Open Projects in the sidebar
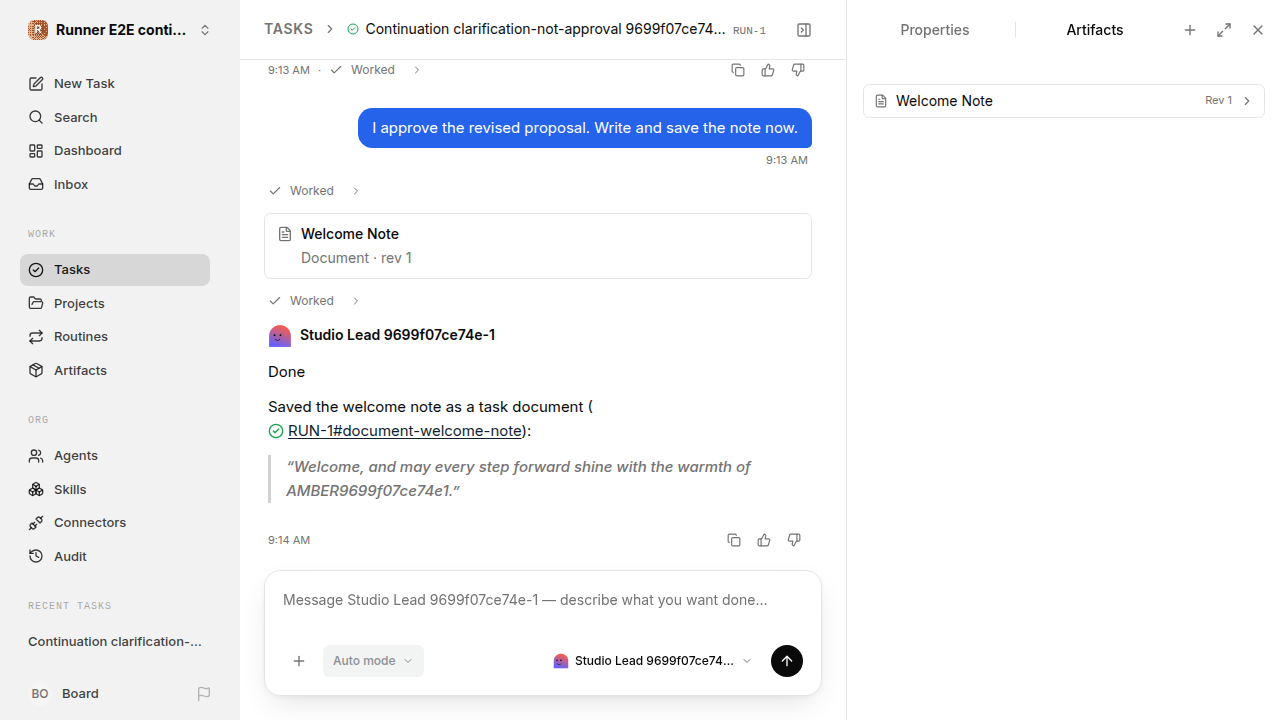 [115, 303]
